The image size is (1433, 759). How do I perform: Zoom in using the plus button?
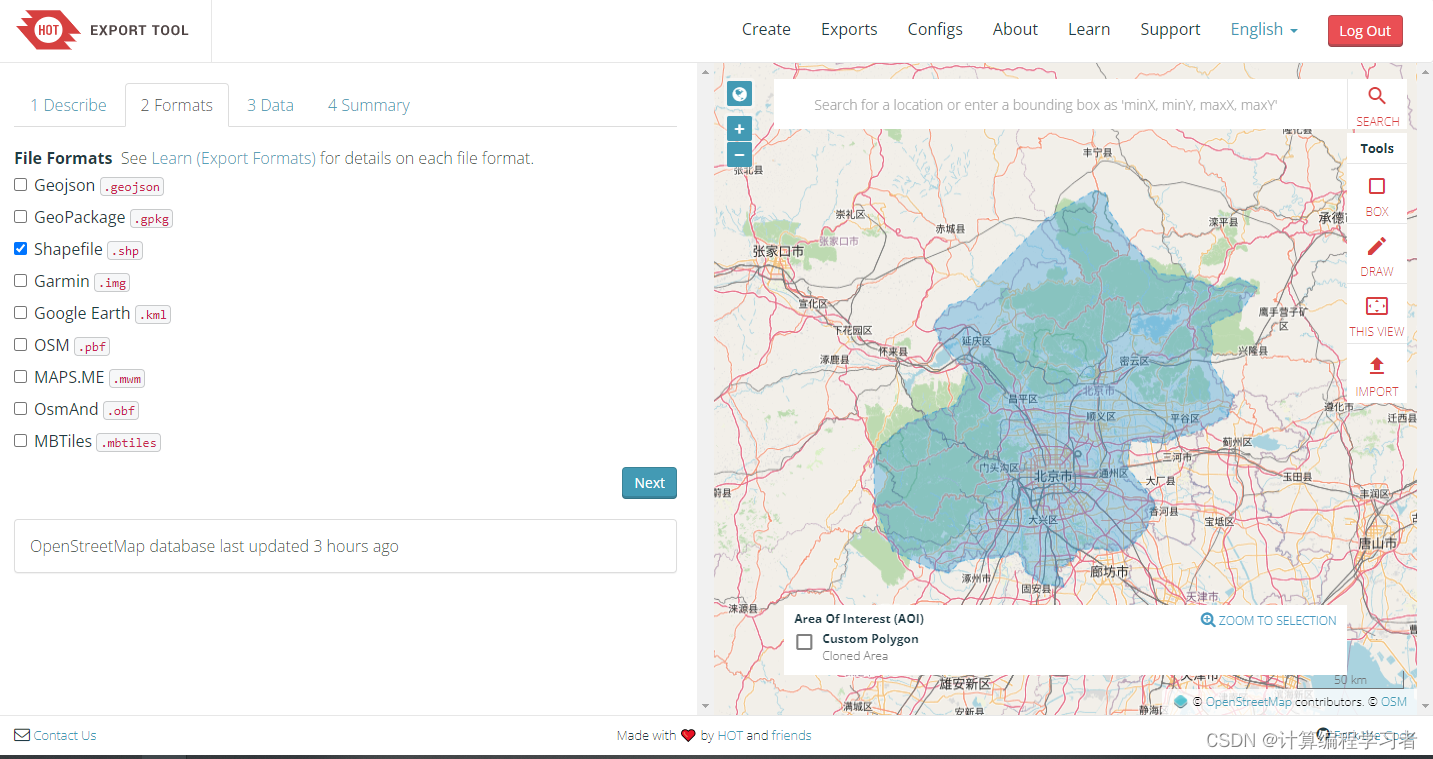pos(739,129)
